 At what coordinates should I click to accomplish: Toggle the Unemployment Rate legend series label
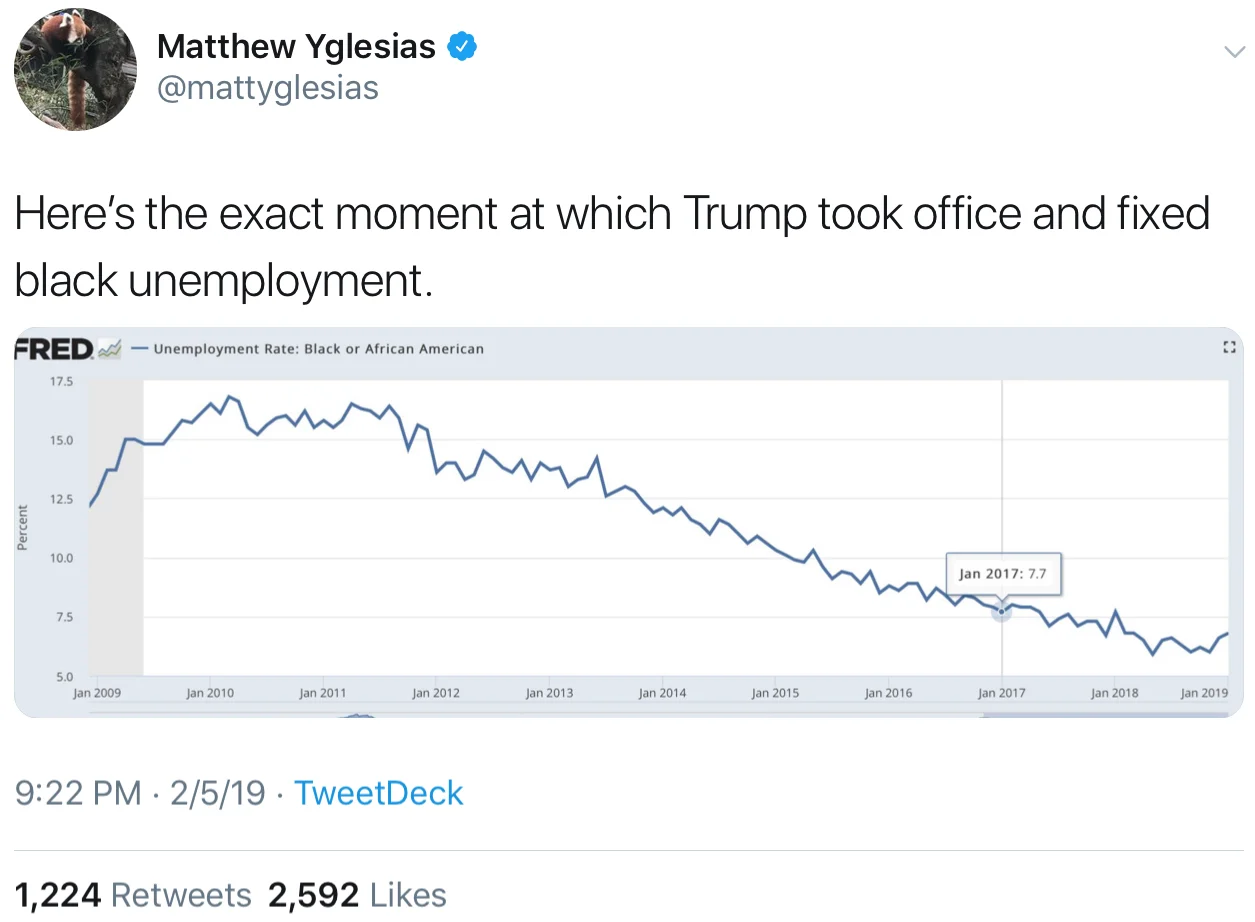(318, 349)
